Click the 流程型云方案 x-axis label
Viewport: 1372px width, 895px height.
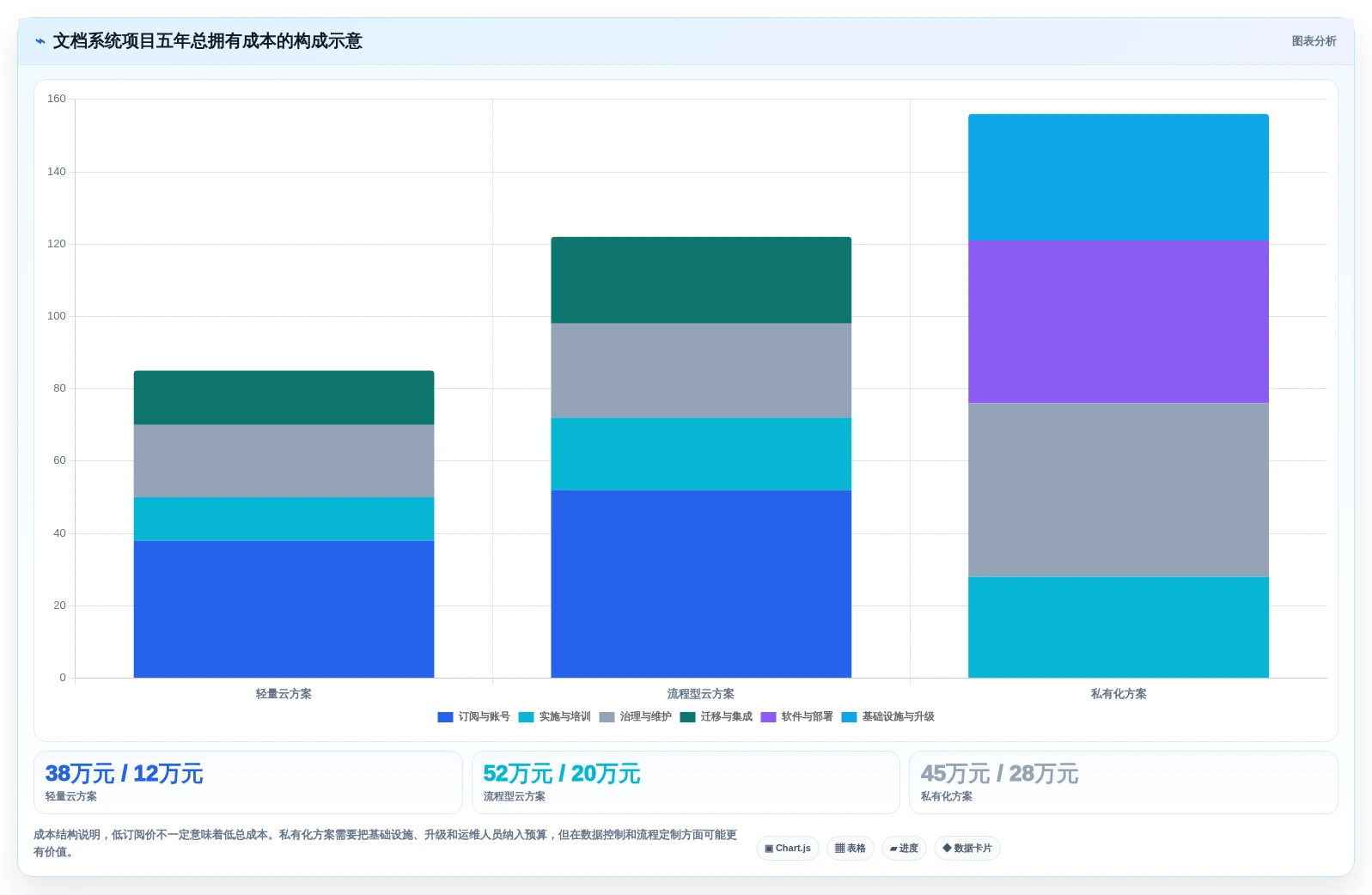pyautogui.click(x=701, y=694)
